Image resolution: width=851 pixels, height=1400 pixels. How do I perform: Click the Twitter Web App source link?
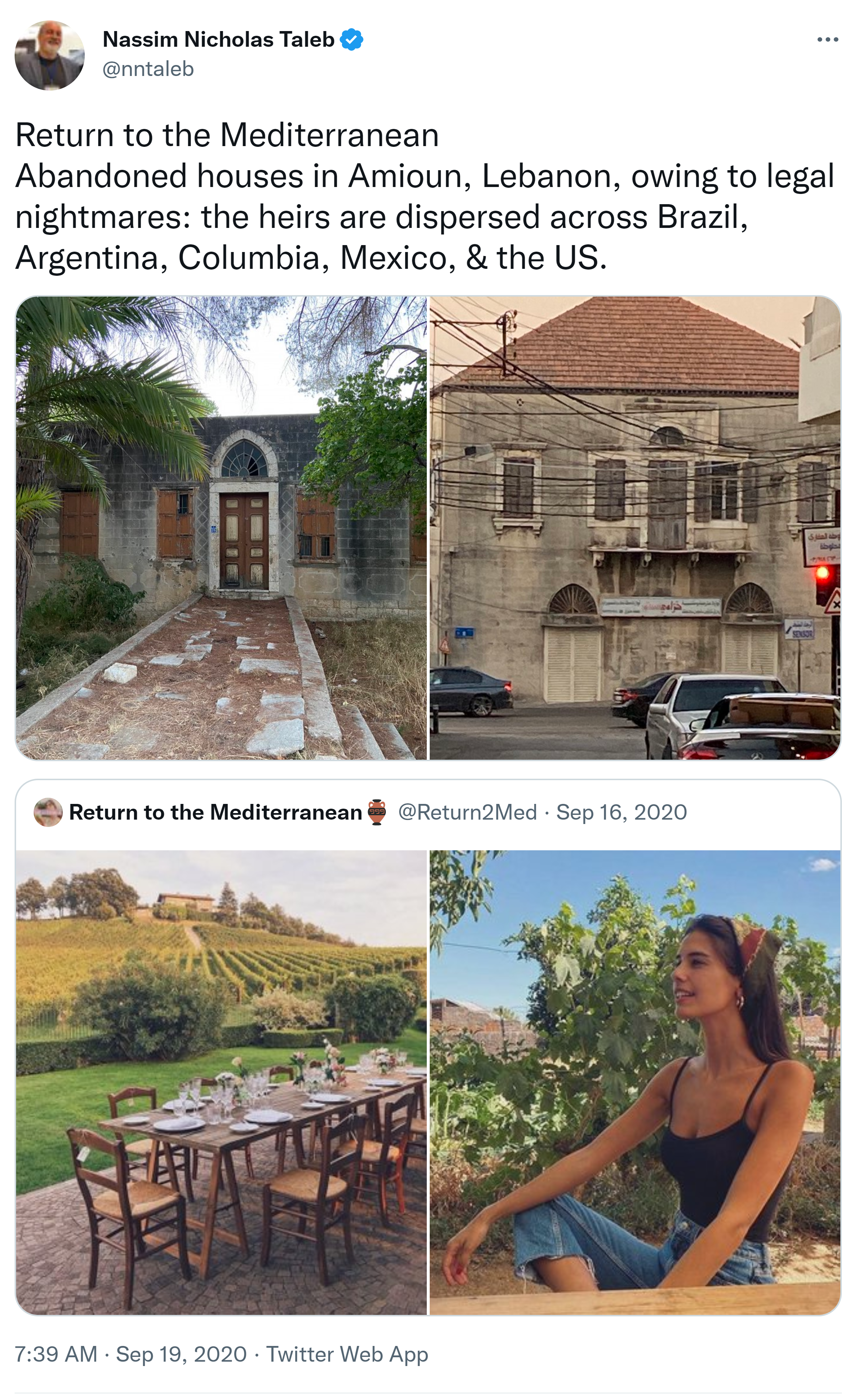(x=347, y=1354)
